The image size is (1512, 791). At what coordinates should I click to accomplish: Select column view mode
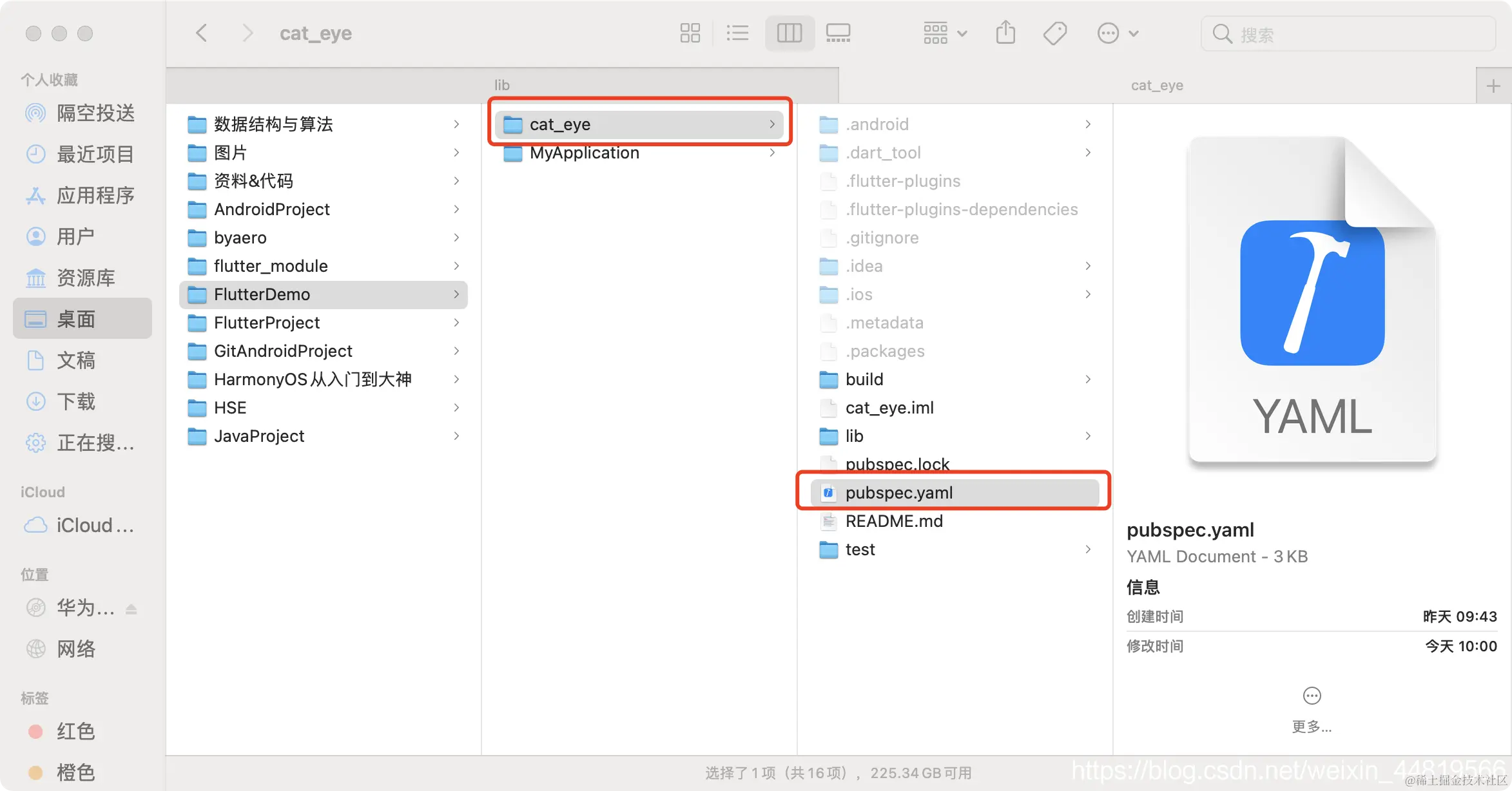coord(789,33)
